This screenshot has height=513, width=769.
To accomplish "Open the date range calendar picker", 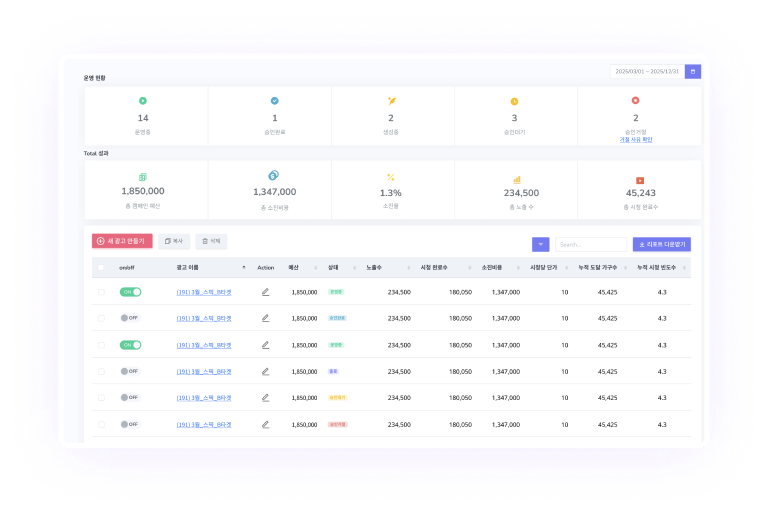I will click(692, 72).
